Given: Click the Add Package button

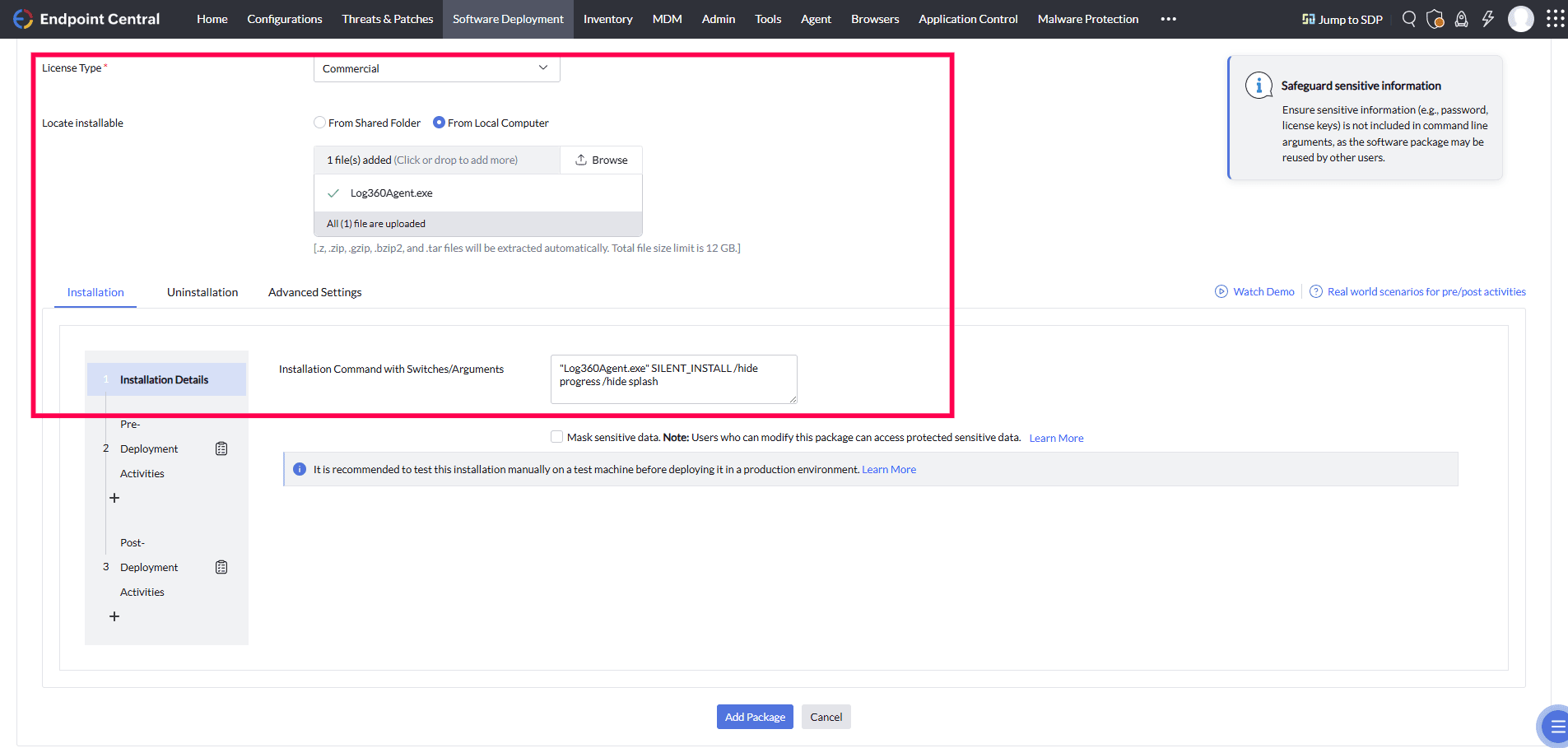Looking at the screenshot, I should click(755, 717).
